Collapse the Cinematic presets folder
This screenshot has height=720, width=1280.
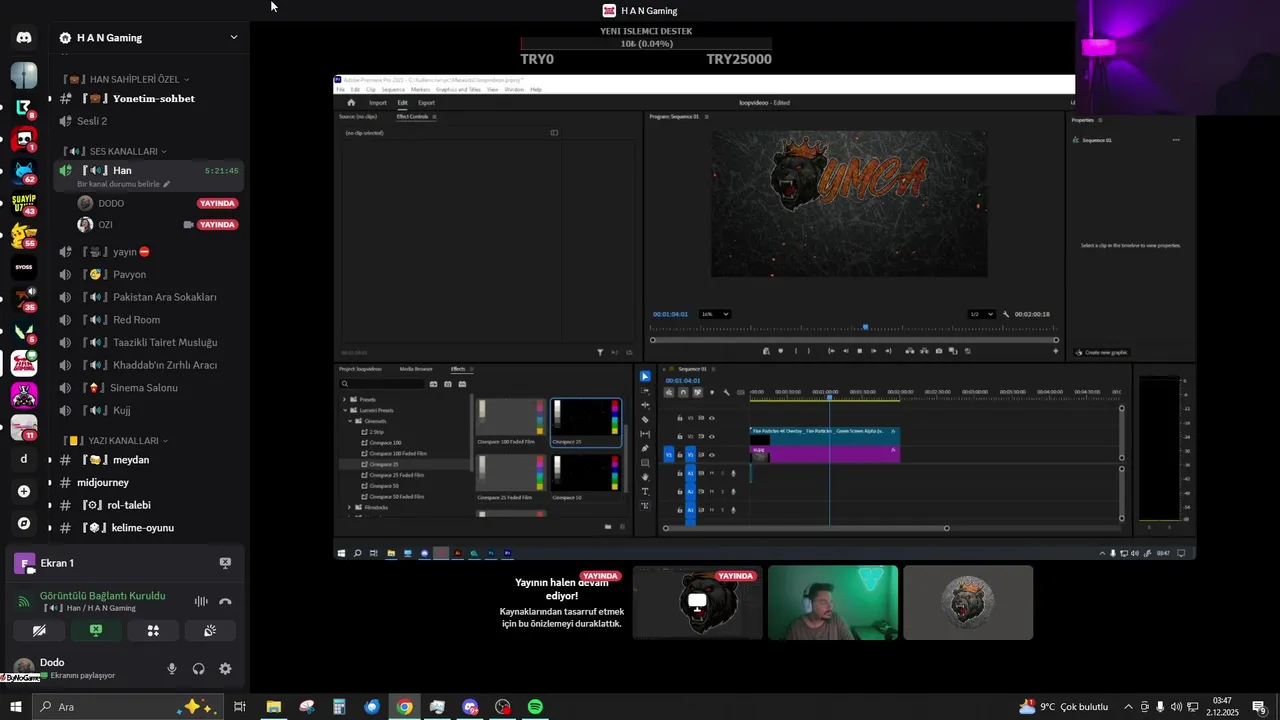point(351,421)
